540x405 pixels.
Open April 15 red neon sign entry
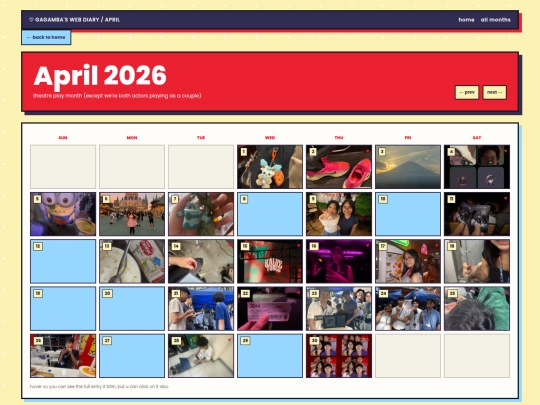270,261
